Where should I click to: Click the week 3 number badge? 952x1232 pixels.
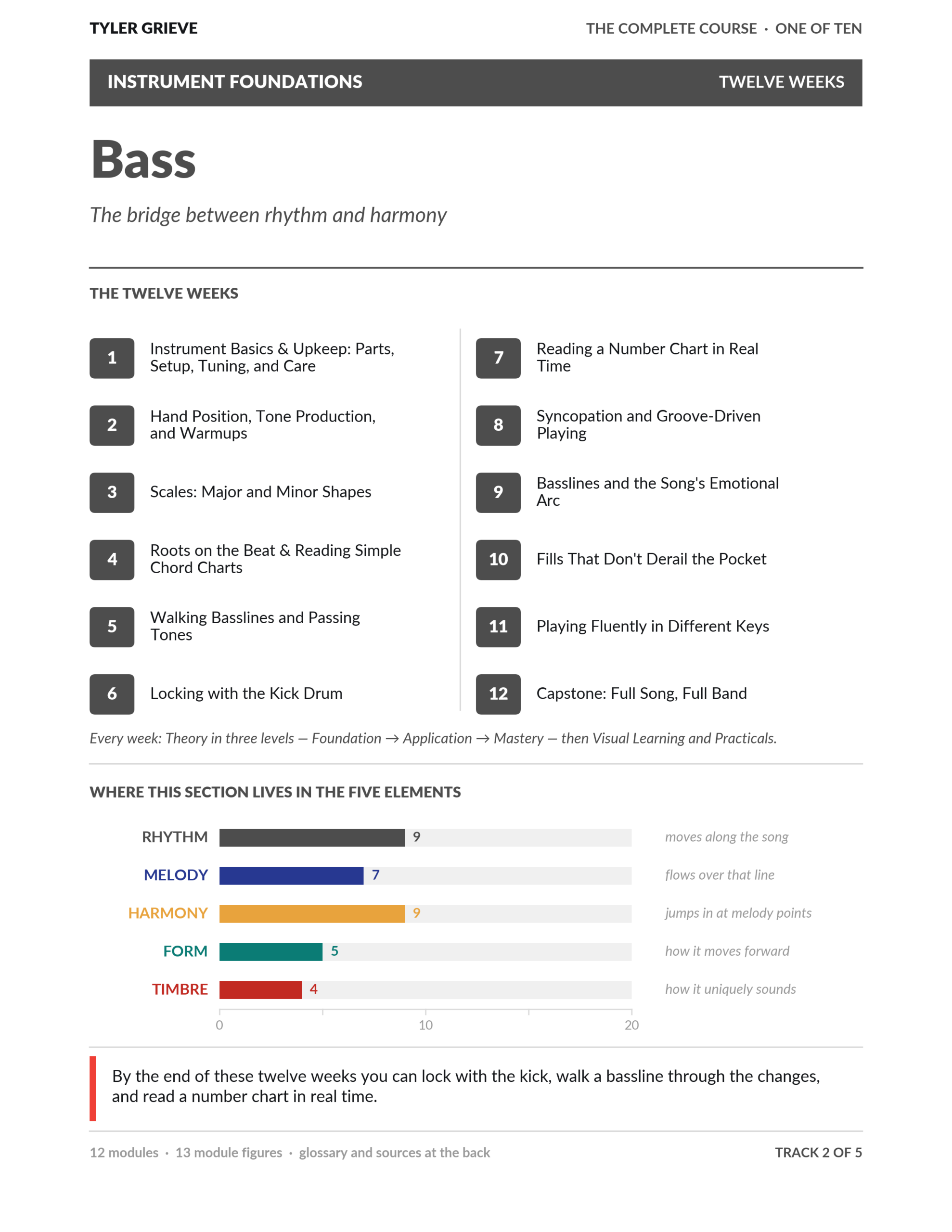tap(112, 492)
